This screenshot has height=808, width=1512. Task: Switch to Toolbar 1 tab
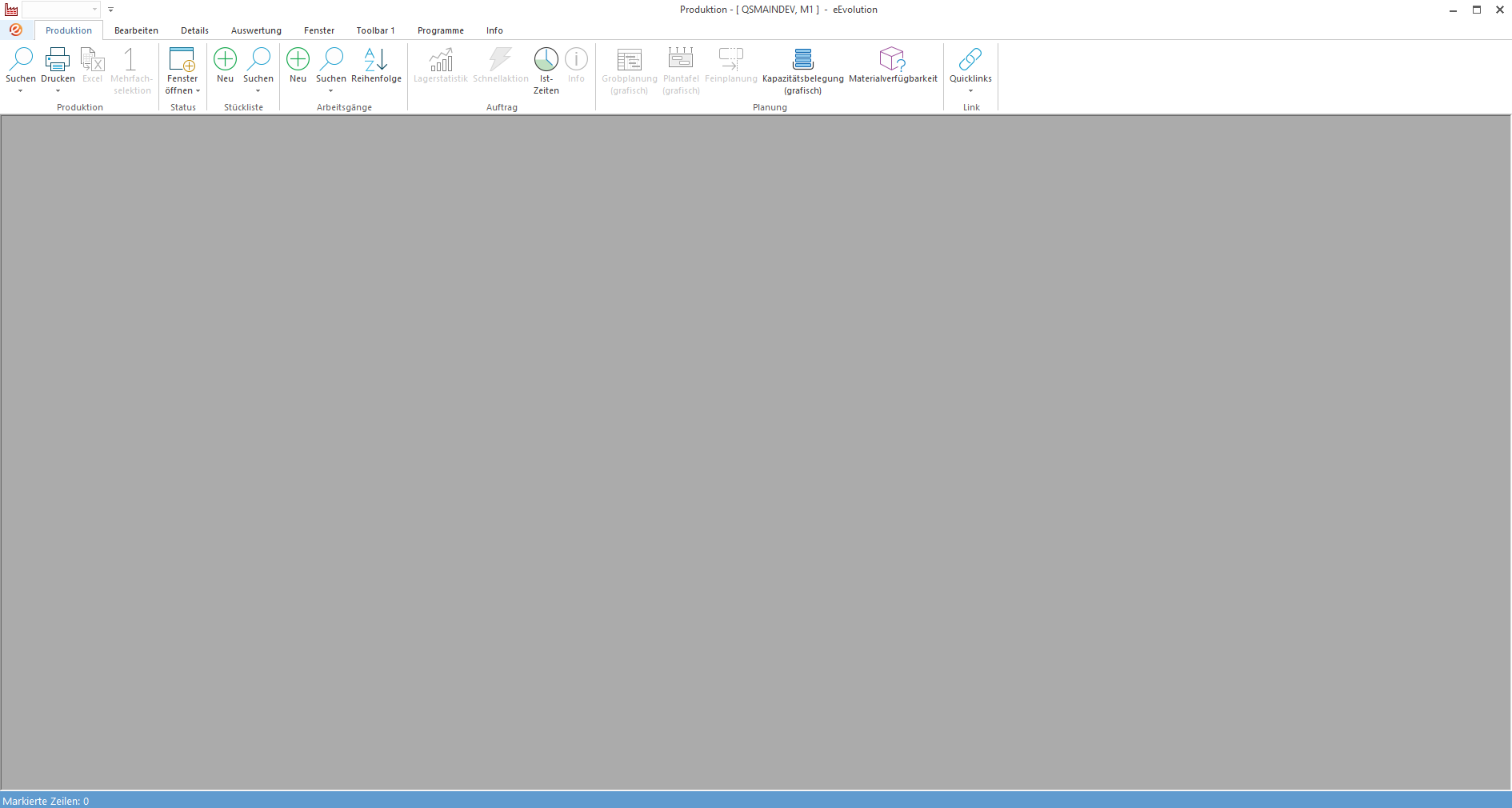(375, 30)
